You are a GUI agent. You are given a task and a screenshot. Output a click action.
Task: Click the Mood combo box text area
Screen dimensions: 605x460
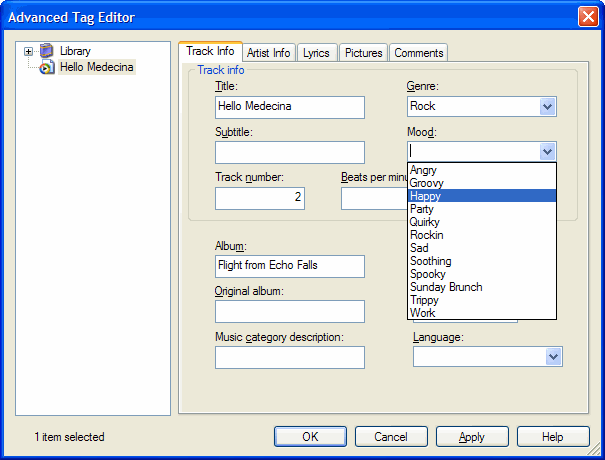tap(474, 151)
